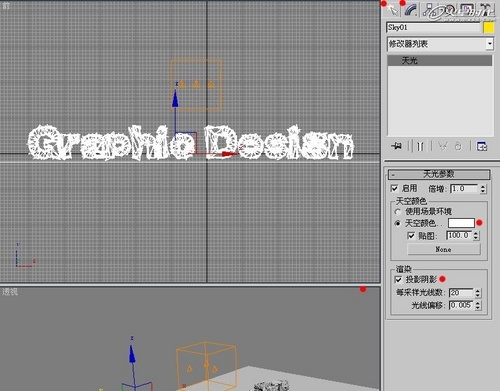Screen dimensions: 500x391
Task: Open the Hierarchy panel tab
Action: coord(429,10)
